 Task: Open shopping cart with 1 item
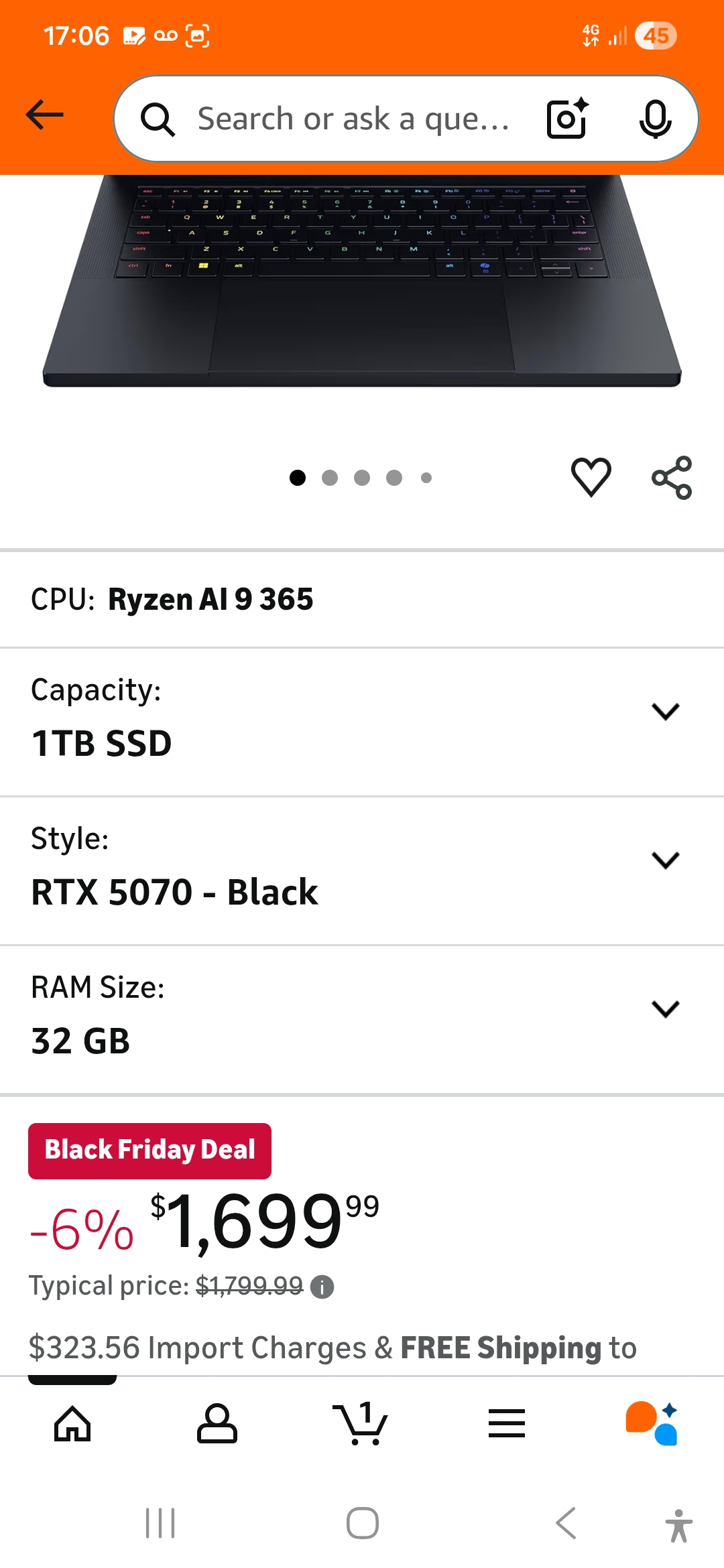tap(361, 1423)
